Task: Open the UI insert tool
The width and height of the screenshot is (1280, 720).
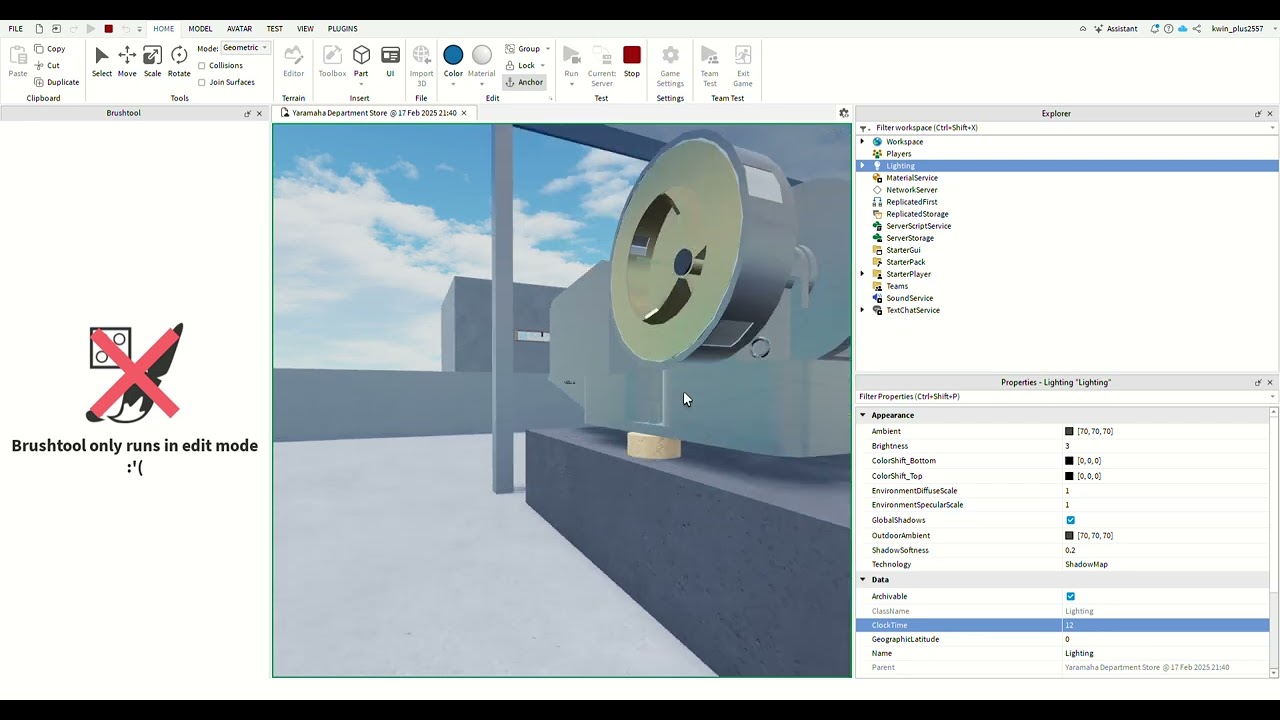Action: click(390, 62)
